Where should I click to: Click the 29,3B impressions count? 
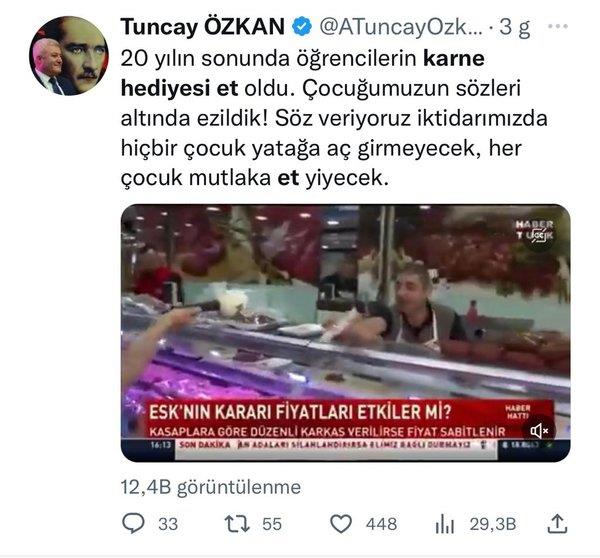[x=493, y=524]
